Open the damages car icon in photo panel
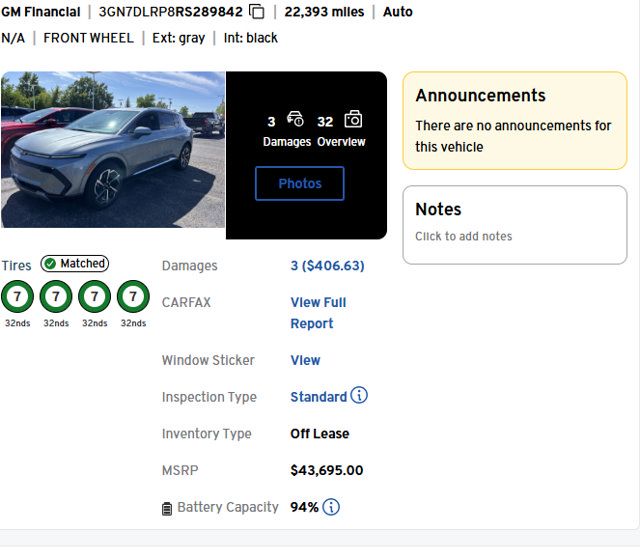Image resolution: width=640 pixels, height=560 pixels. [295, 119]
